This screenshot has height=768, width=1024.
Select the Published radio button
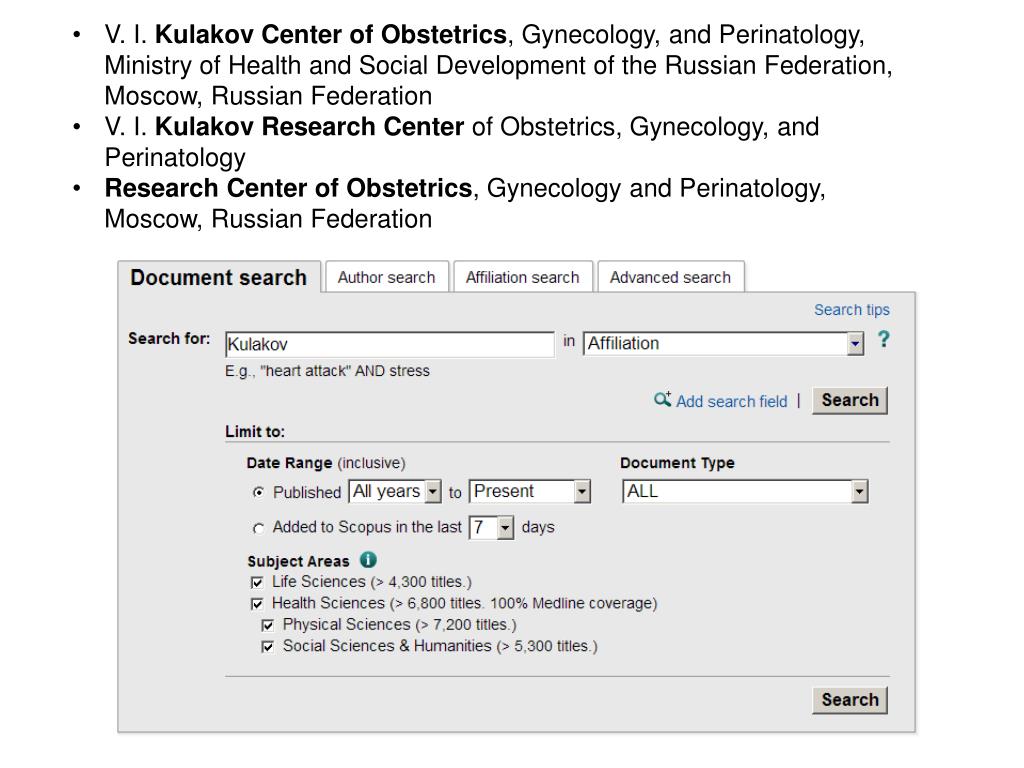pyautogui.click(x=259, y=492)
